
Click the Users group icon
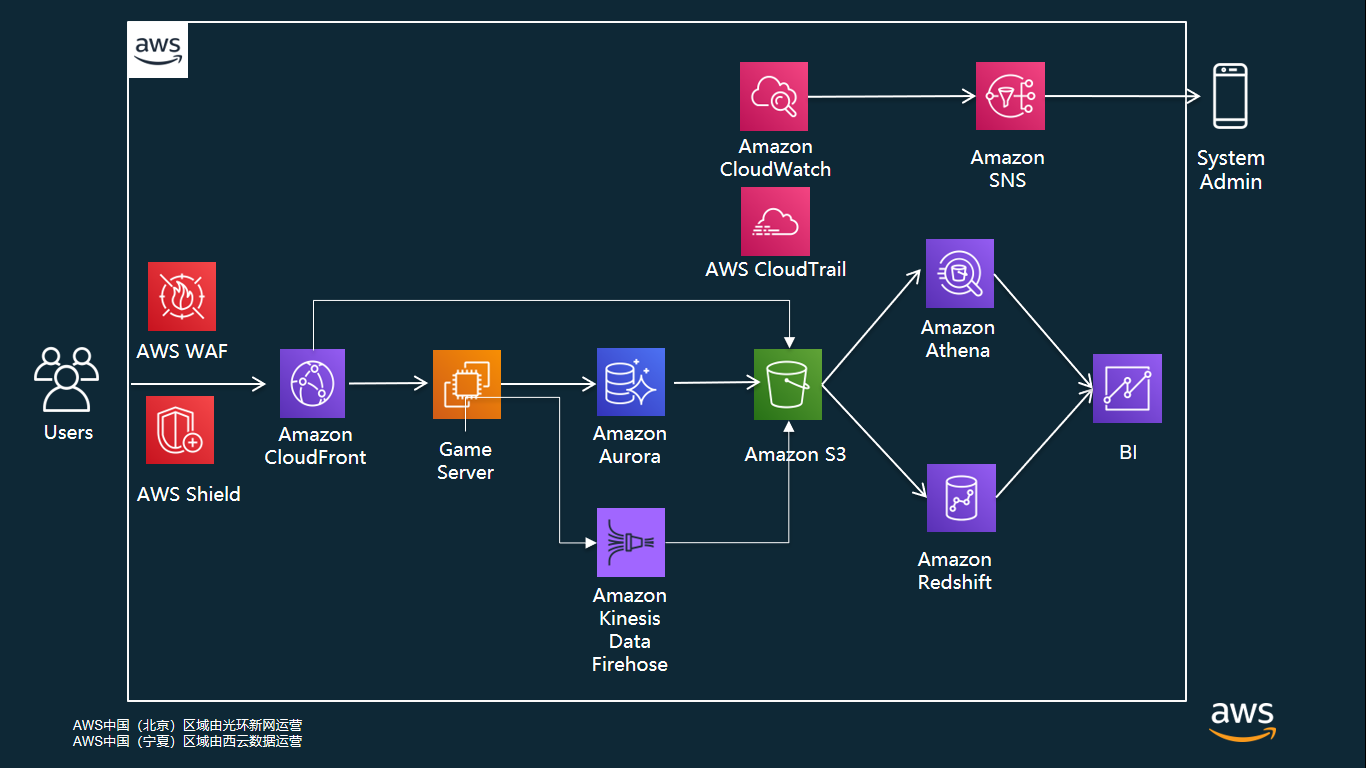click(x=67, y=379)
